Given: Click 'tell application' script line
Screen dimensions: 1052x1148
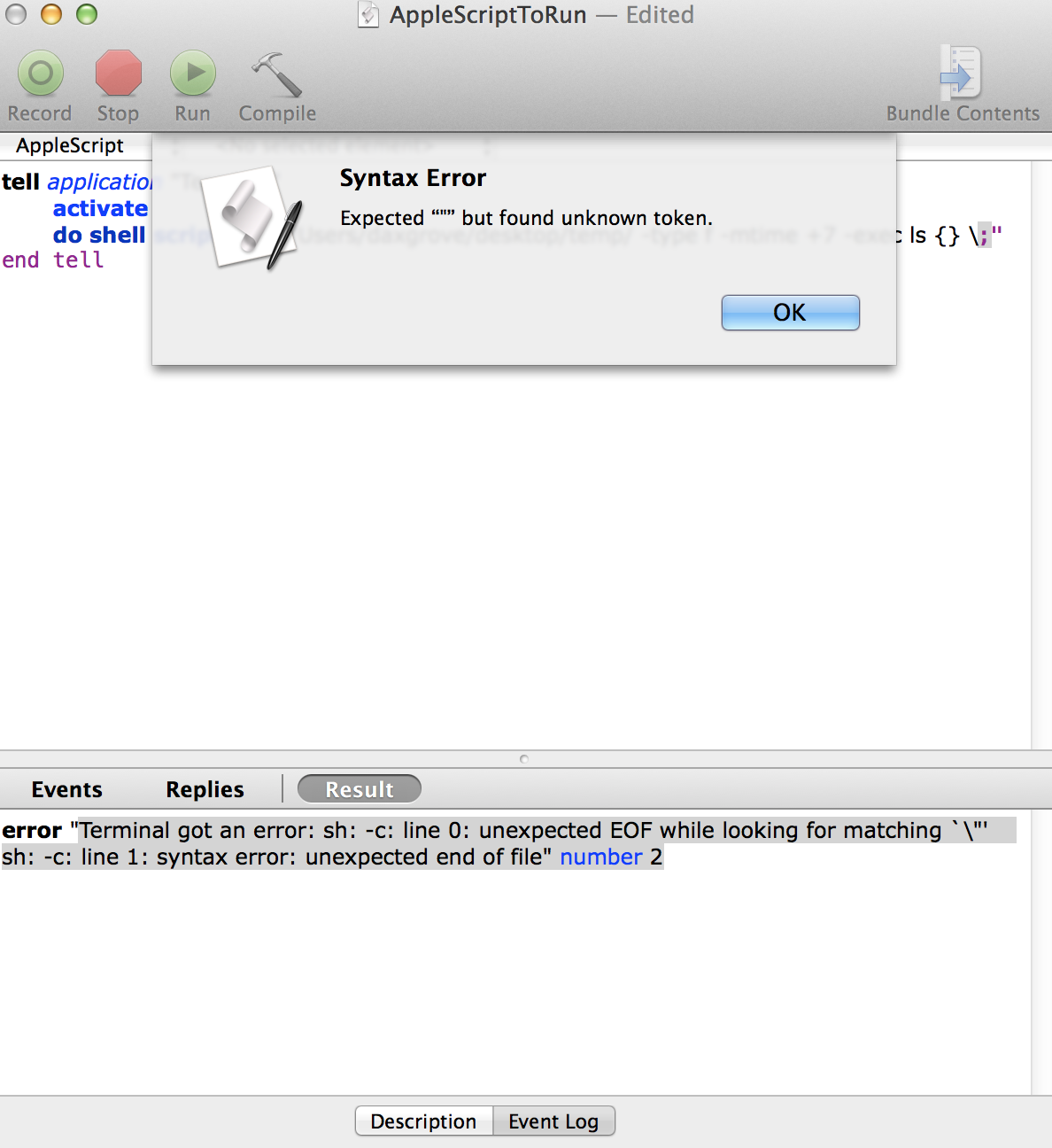Looking at the screenshot, I should click(77, 182).
